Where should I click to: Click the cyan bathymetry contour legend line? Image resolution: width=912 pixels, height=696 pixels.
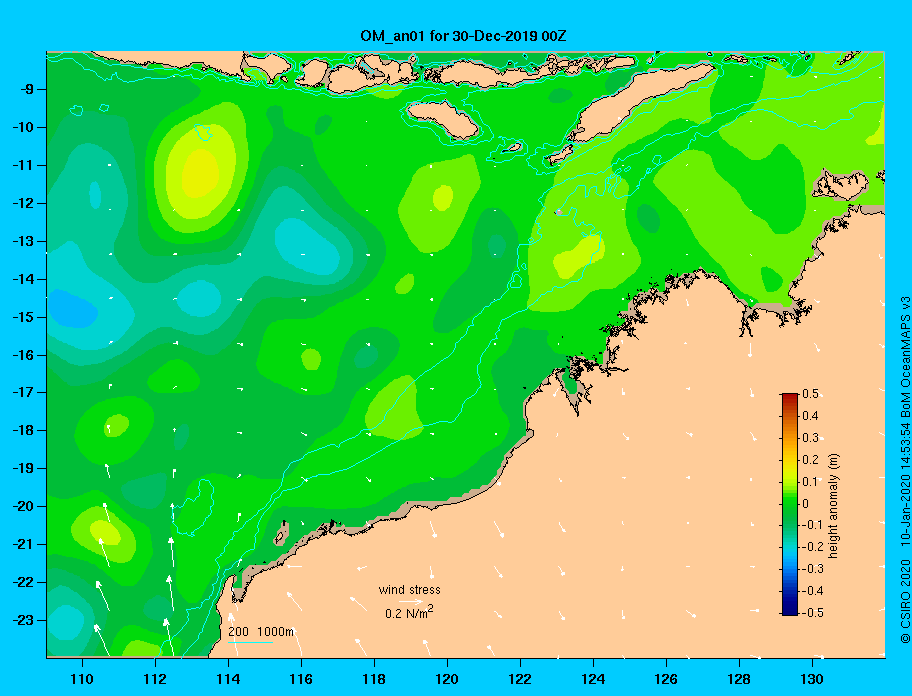point(250,642)
